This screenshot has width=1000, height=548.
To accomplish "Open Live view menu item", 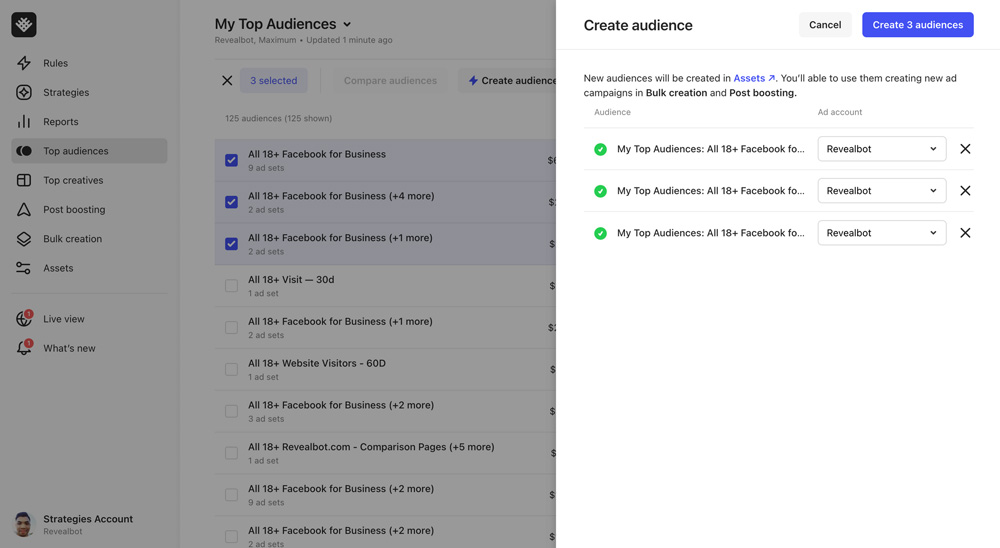I will click(63, 319).
